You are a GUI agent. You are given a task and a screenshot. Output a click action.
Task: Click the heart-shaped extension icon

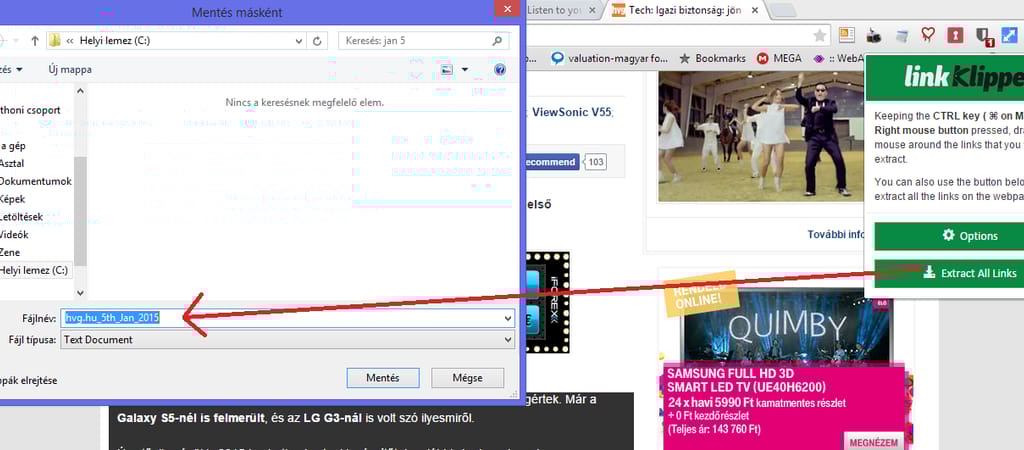(928, 35)
